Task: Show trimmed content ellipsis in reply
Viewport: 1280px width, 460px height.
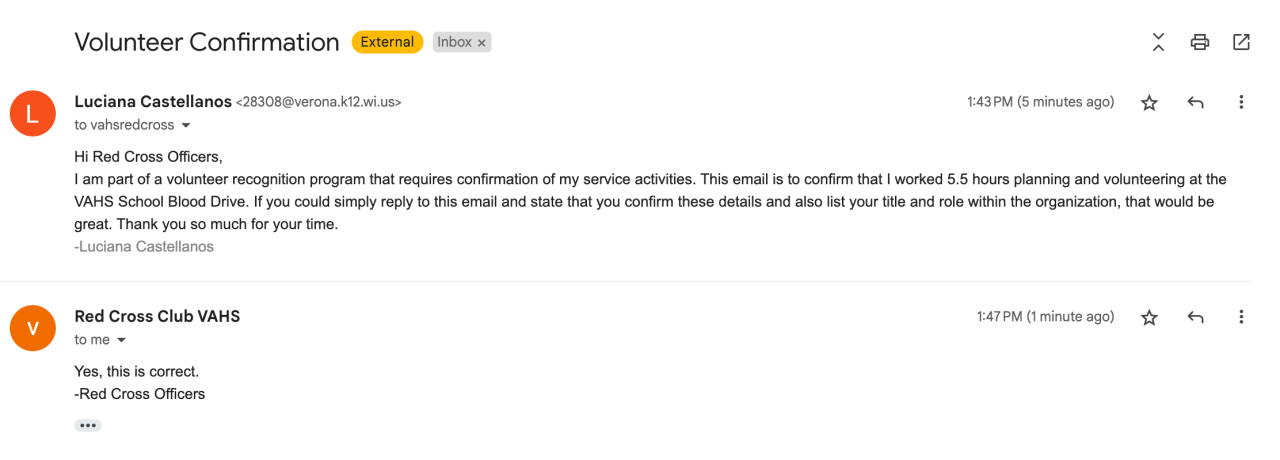Action: tap(88, 425)
